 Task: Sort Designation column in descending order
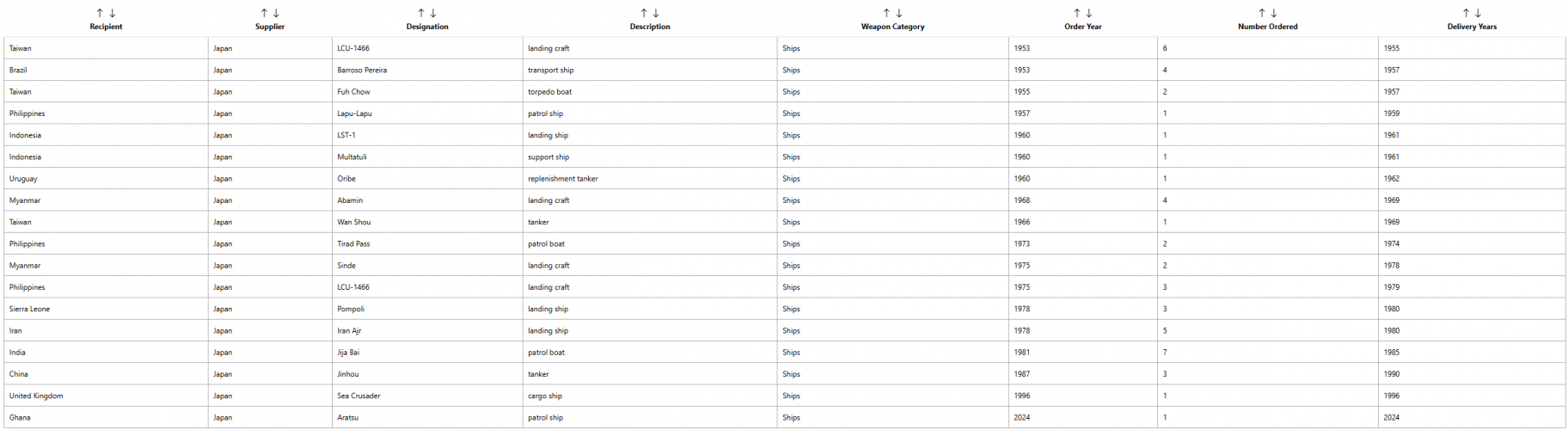(x=433, y=13)
